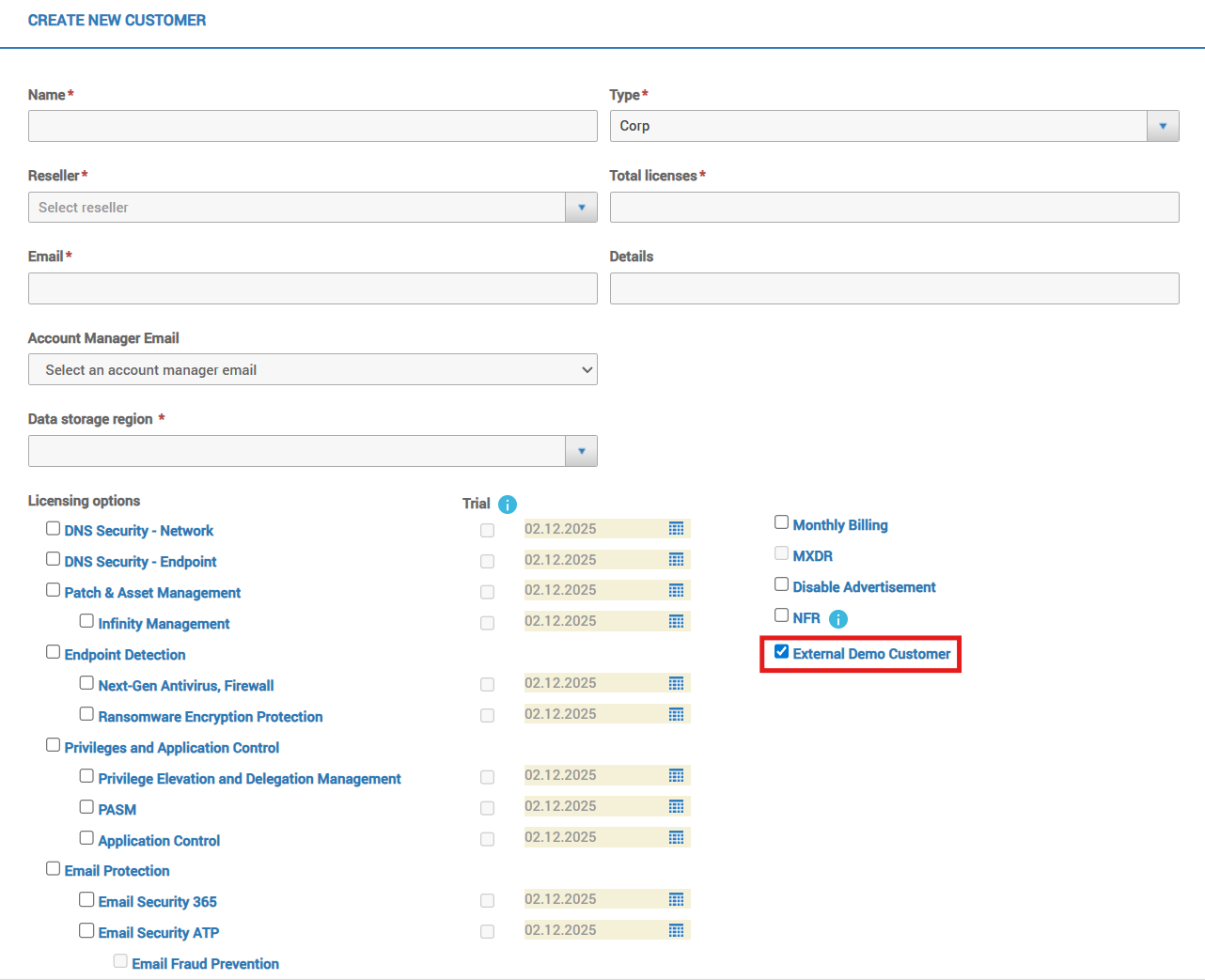Check Ransomware Encryption Protection
The height and width of the screenshot is (980, 1205).
click(x=86, y=714)
